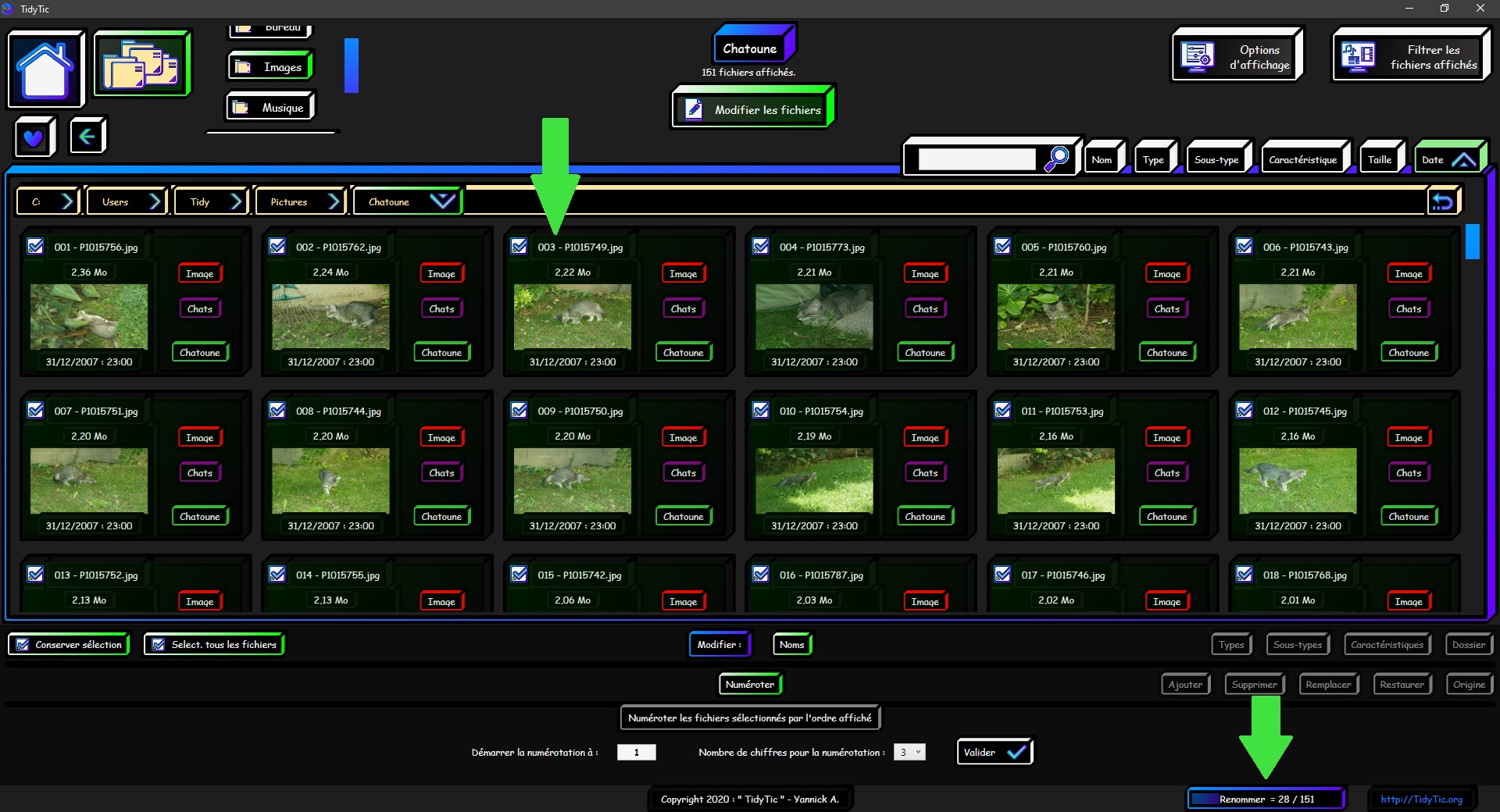The height and width of the screenshot is (812, 1500).
Task: Click the pencil icon on Modifier les fichiers
Action: pyautogui.click(x=694, y=109)
